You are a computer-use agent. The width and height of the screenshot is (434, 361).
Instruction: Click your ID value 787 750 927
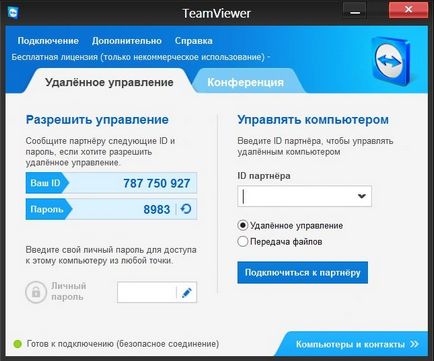[x=157, y=183]
